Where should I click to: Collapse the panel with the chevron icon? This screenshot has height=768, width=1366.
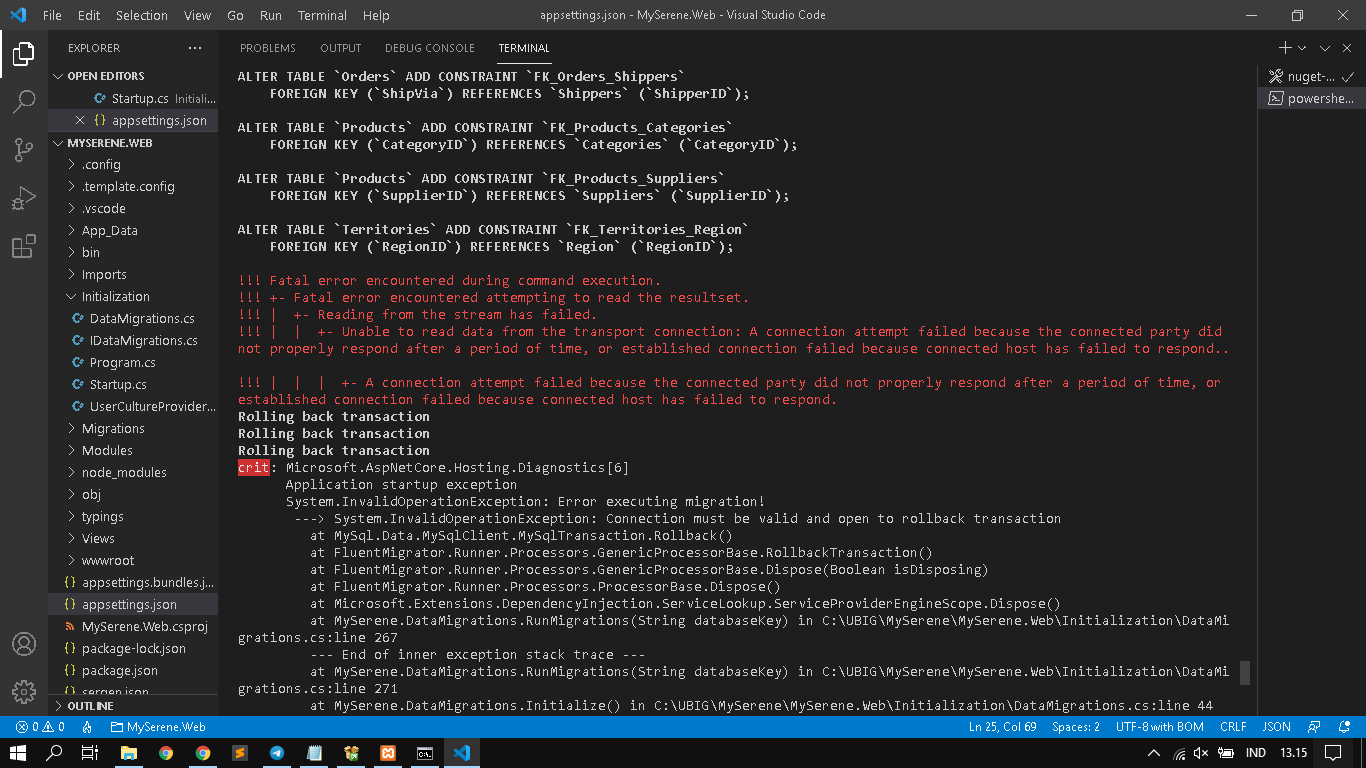click(1325, 48)
